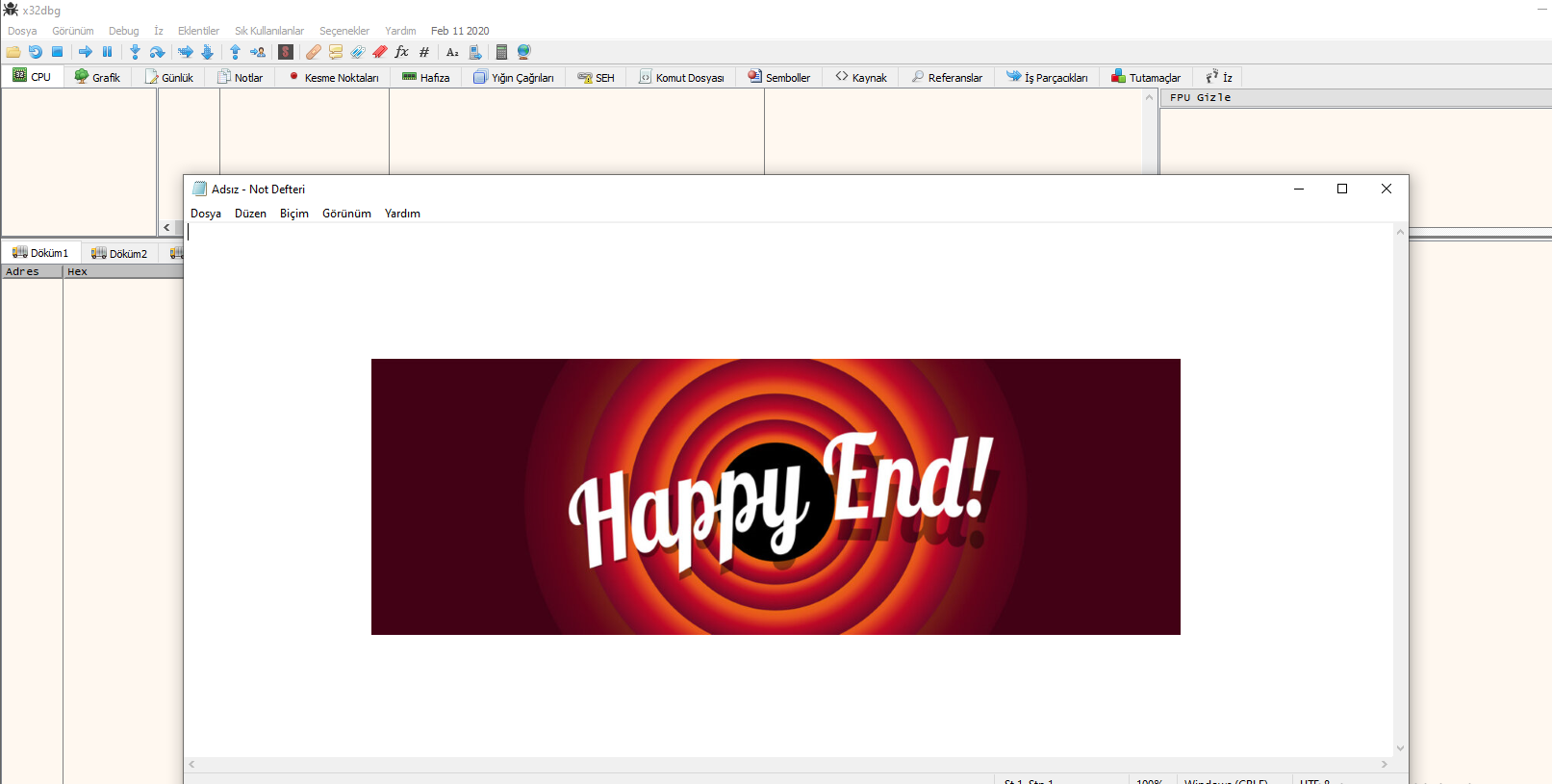Select the Döküm1 dump tab
Screen dimensions: 1552x784
(x=40, y=253)
